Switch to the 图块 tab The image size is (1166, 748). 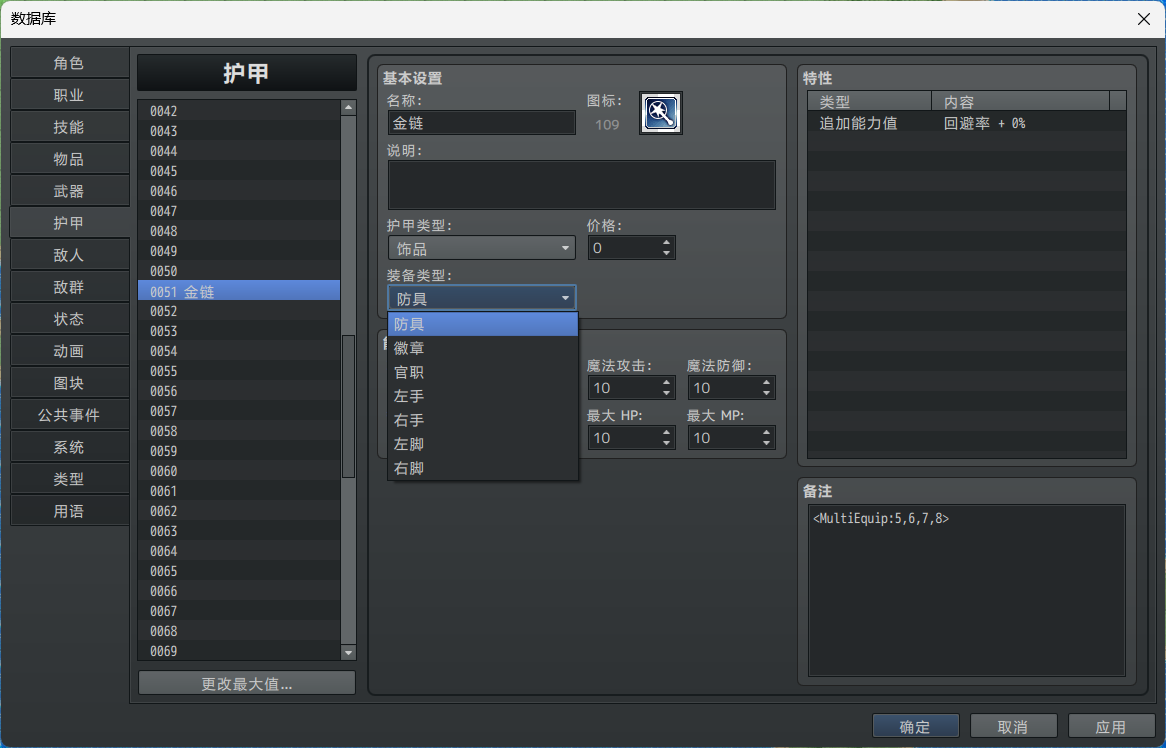pyautogui.click(x=69, y=383)
